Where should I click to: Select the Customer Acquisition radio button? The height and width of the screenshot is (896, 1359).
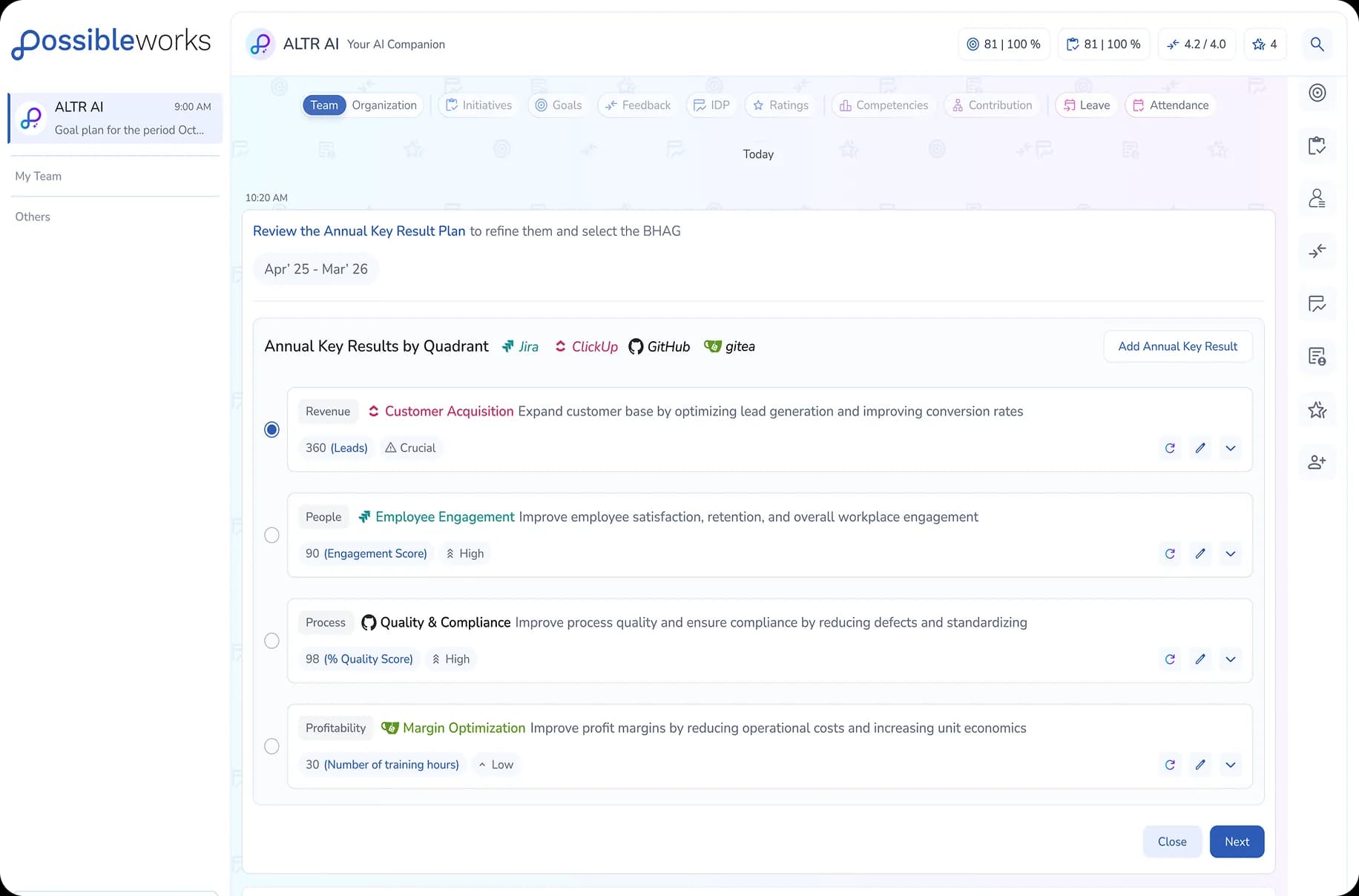pos(272,429)
